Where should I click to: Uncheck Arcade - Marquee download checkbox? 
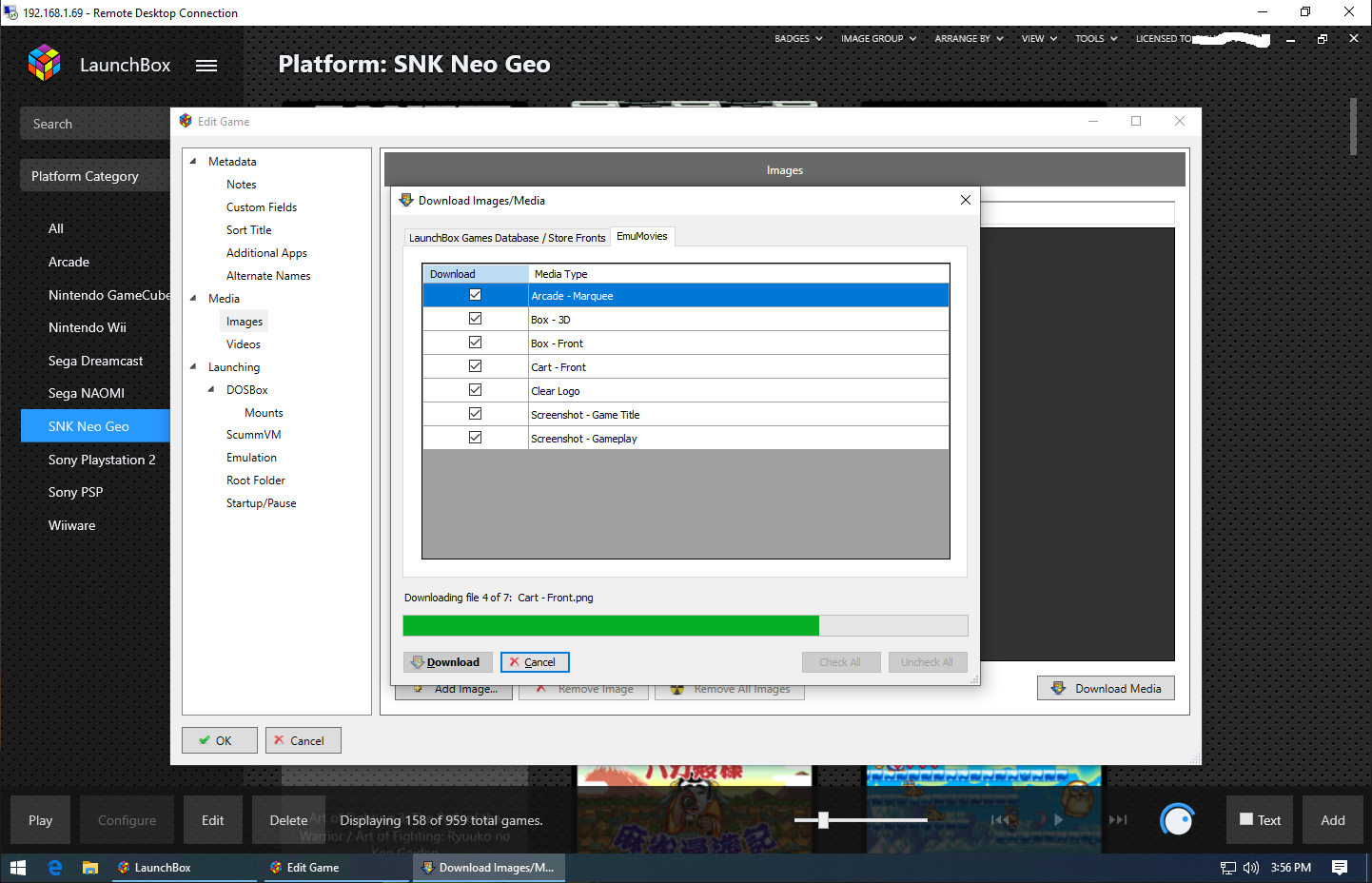point(475,295)
